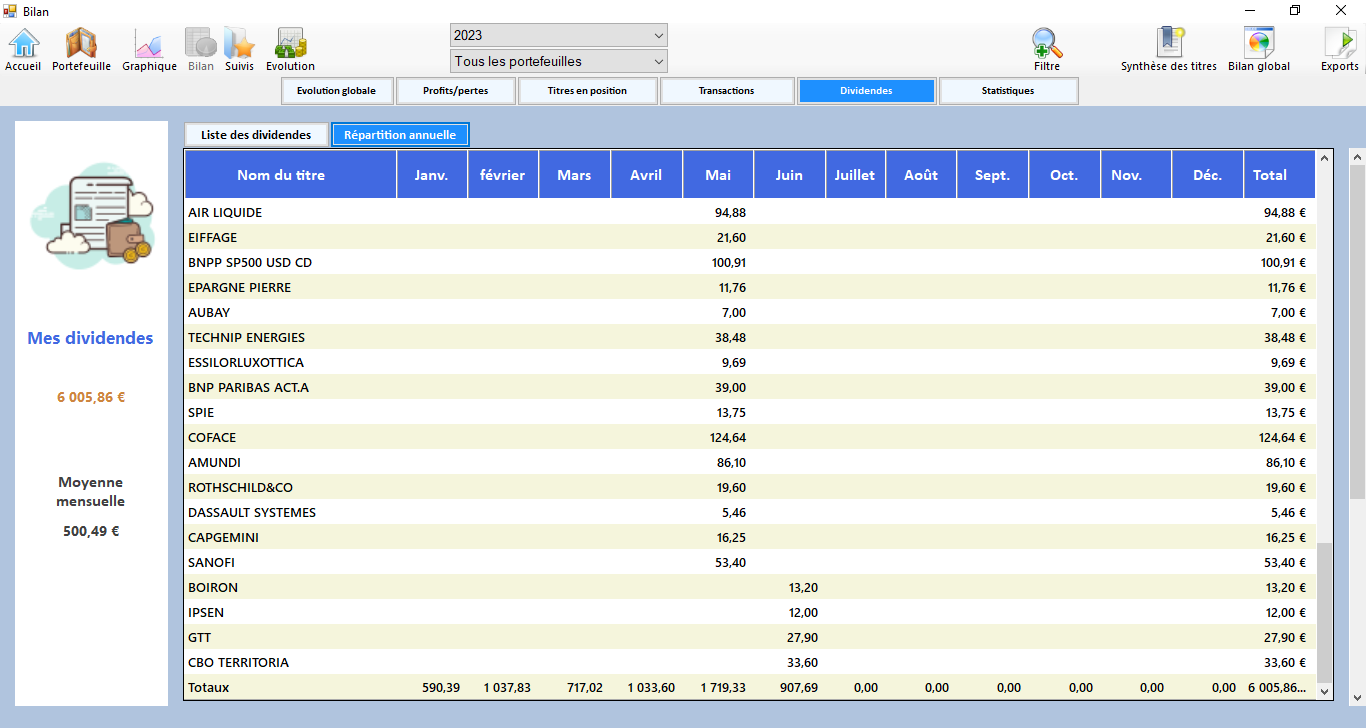
Task: Select the TECHNIP ENERGIES row
Action: pyautogui.click(x=750, y=337)
